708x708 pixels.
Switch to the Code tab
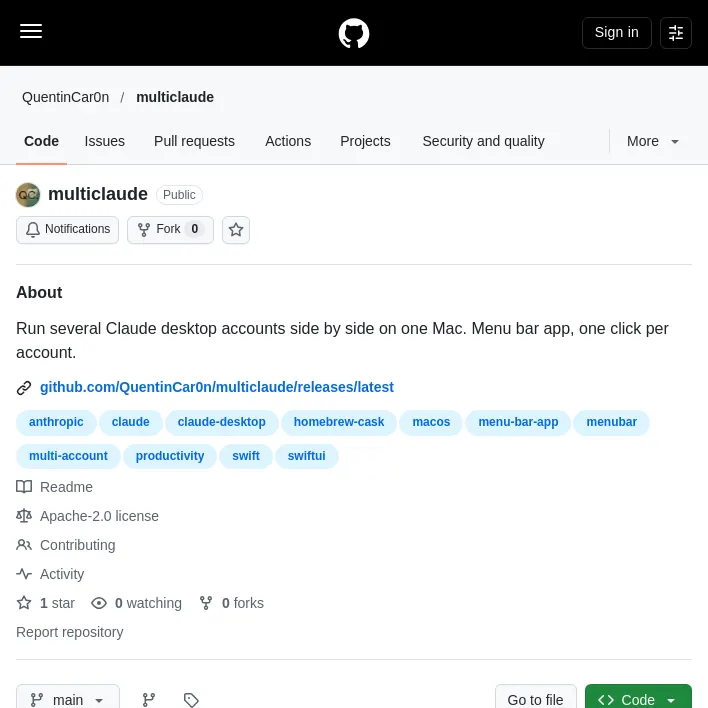coord(41,141)
